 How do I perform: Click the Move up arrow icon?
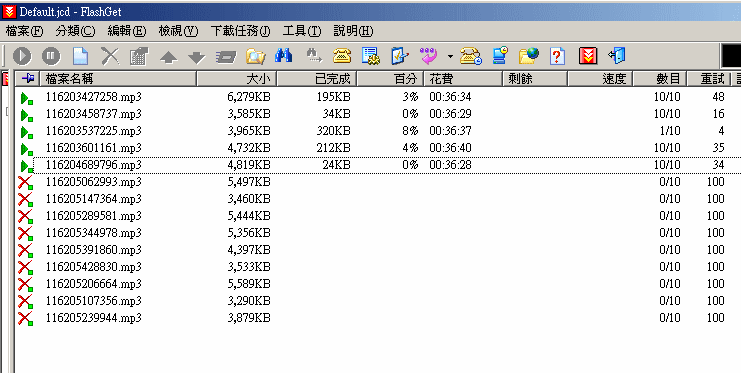pyautogui.click(x=168, y=58)
